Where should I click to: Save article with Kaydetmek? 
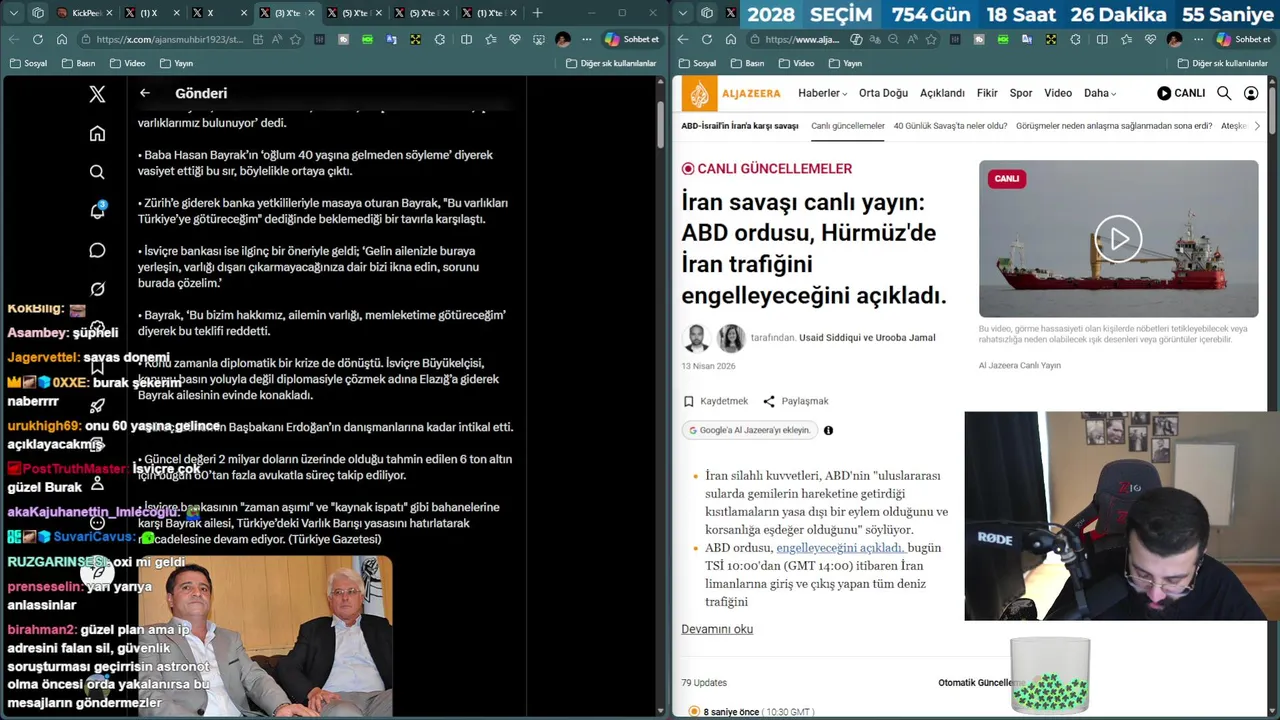pyautogui.click(x=716, y=401)
